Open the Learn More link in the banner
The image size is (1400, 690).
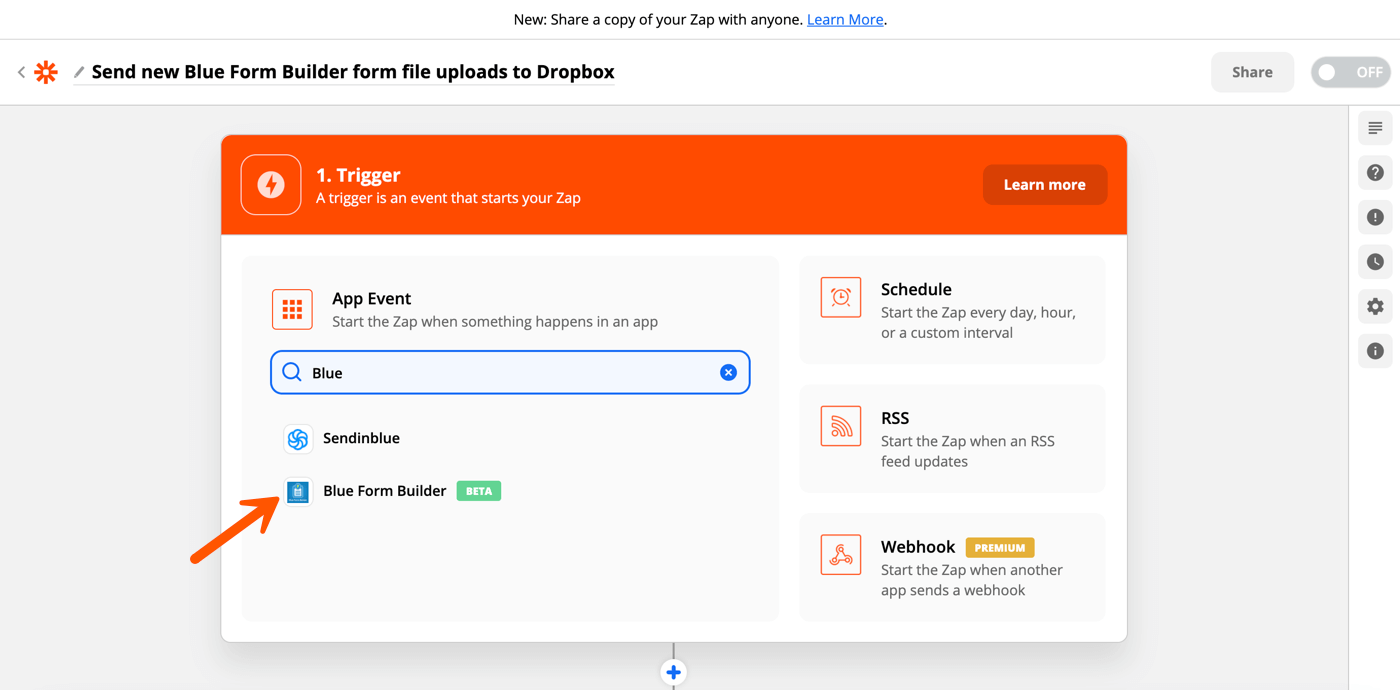point(844,19)
